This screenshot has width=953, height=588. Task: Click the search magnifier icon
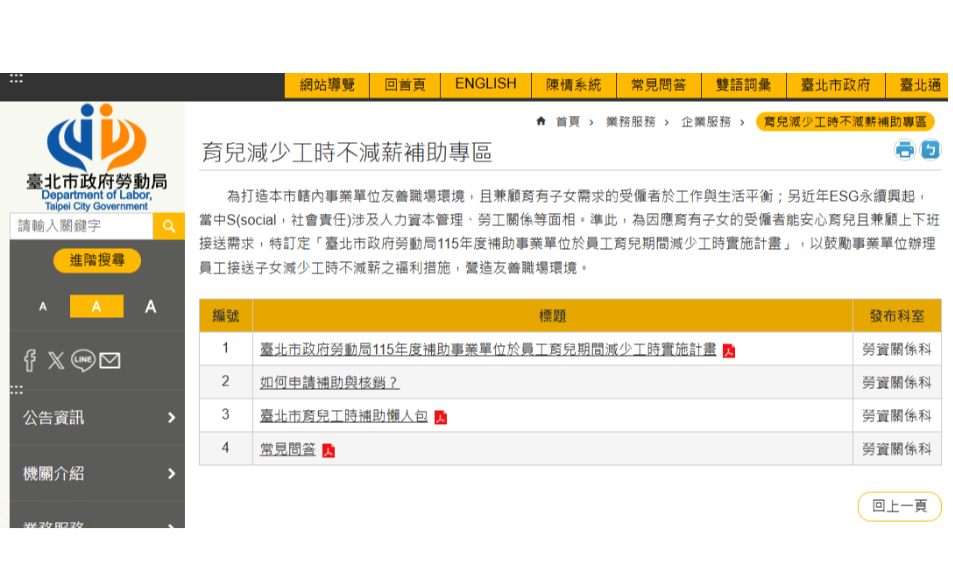[169, 226]
